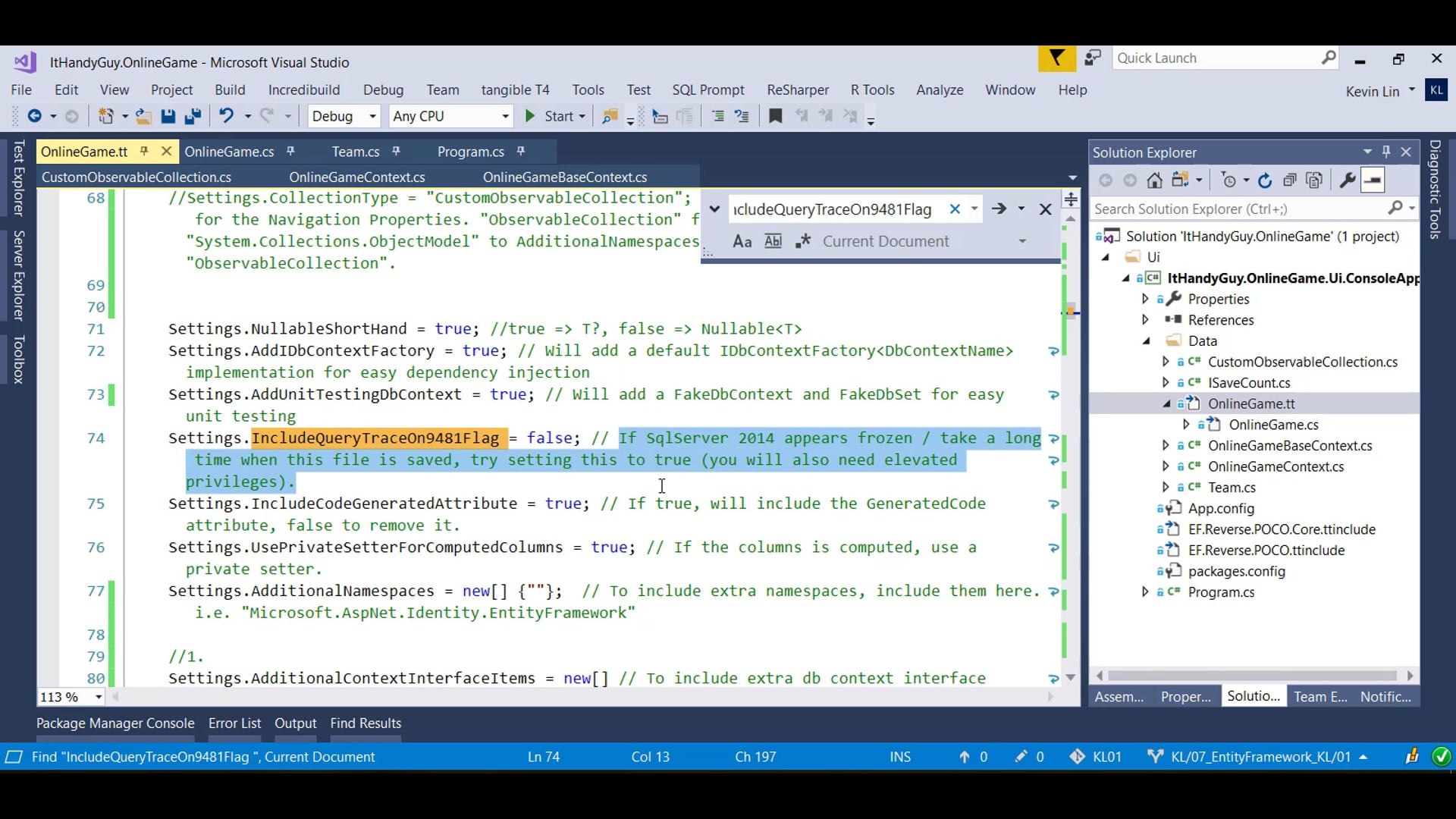The height and width of the screenshot is (819, 1456).
Task: Click Collapse All in Solution Explorer
Action: 1289,180
